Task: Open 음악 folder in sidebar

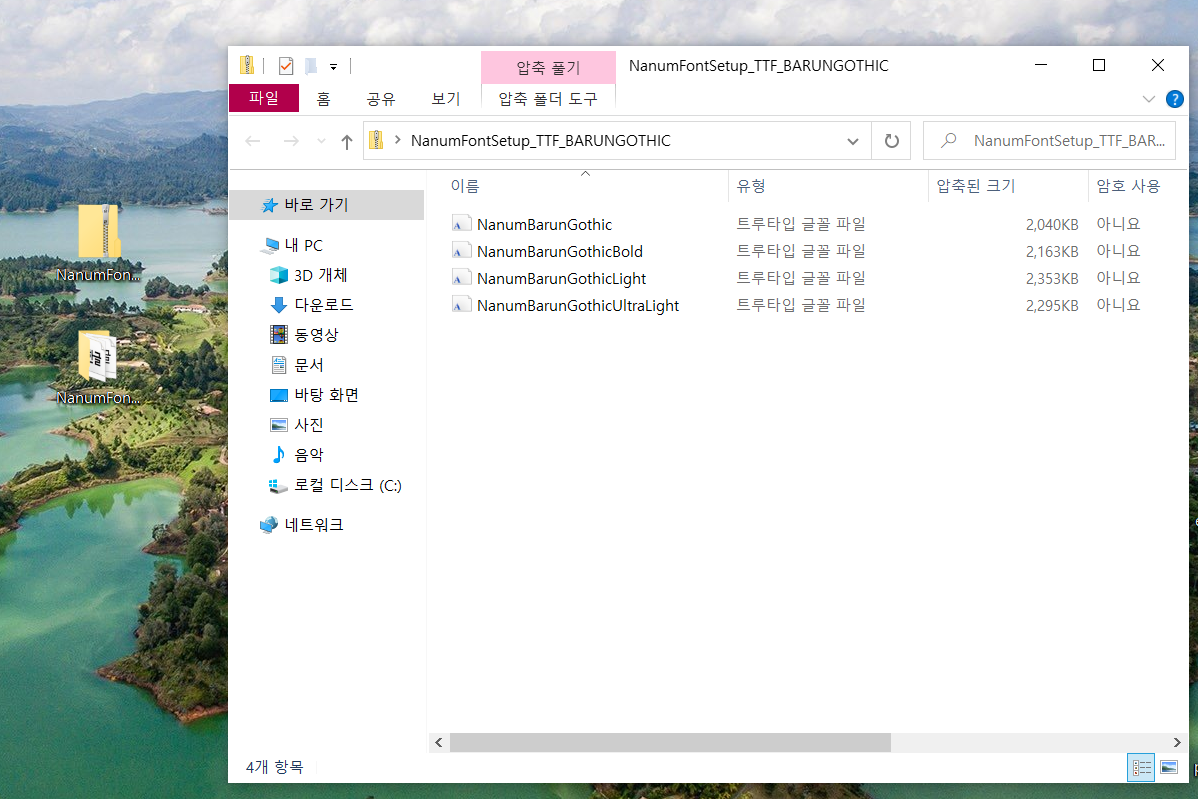Action: coord(309,455)
